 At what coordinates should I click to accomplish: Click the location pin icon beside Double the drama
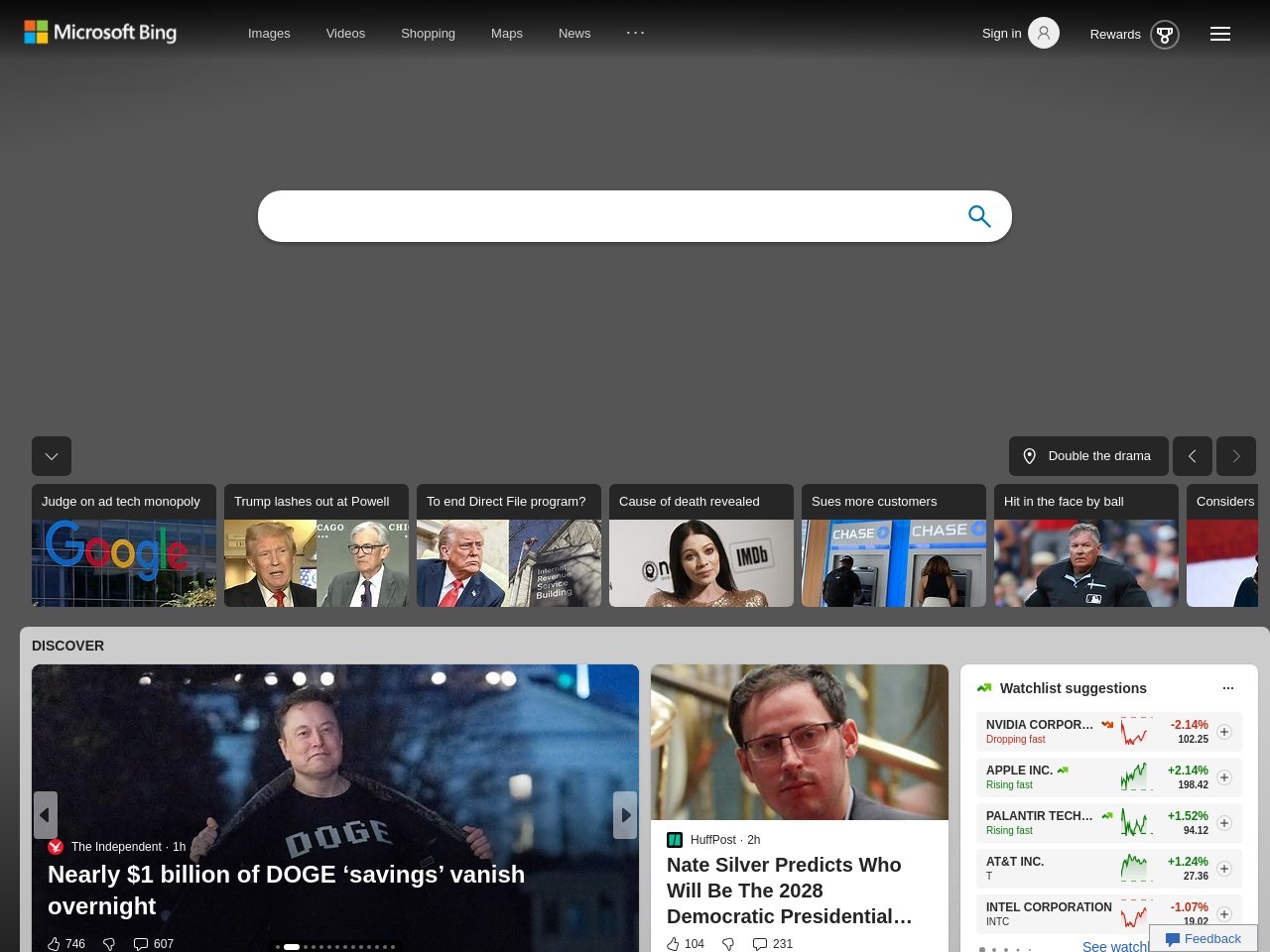[x=1029, y=456]
